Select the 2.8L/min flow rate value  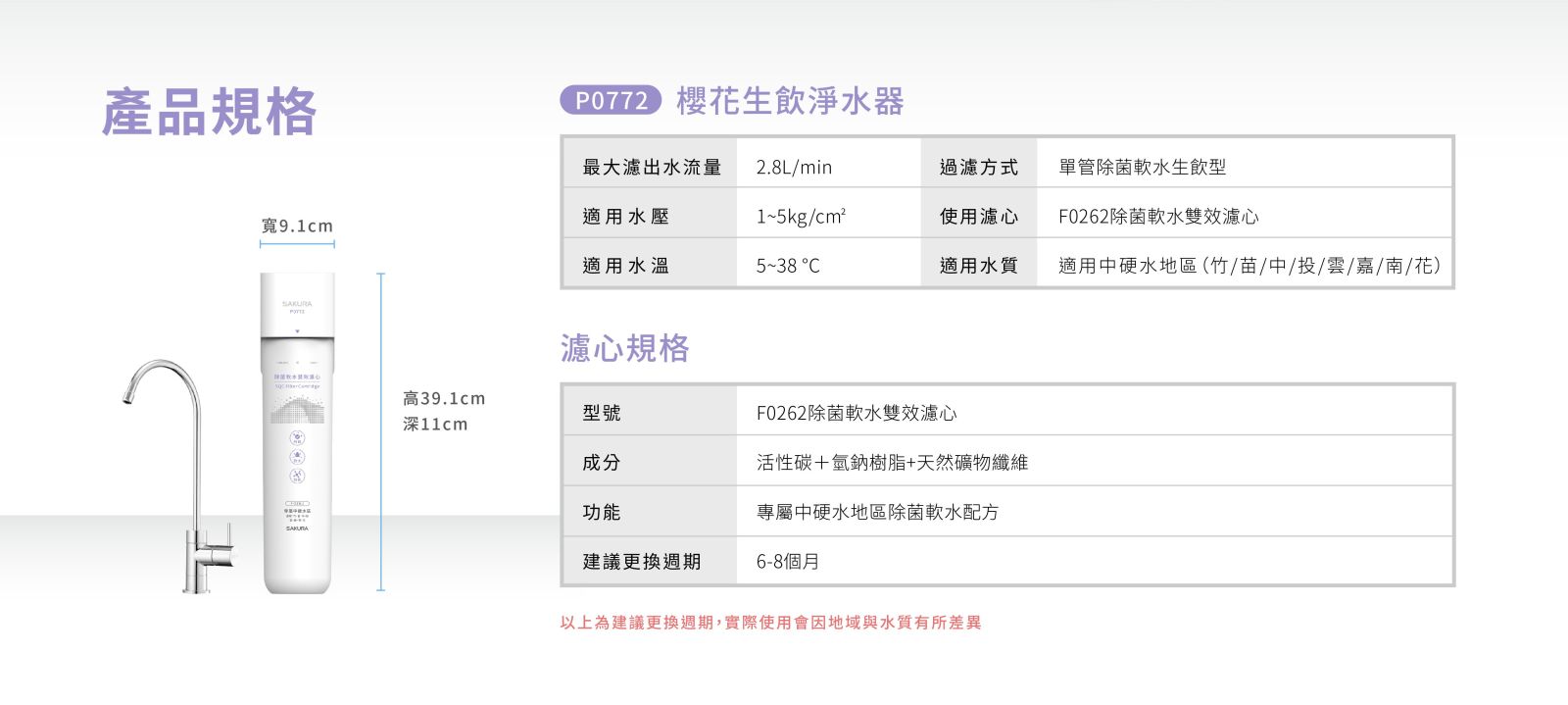tap(794, 168)
